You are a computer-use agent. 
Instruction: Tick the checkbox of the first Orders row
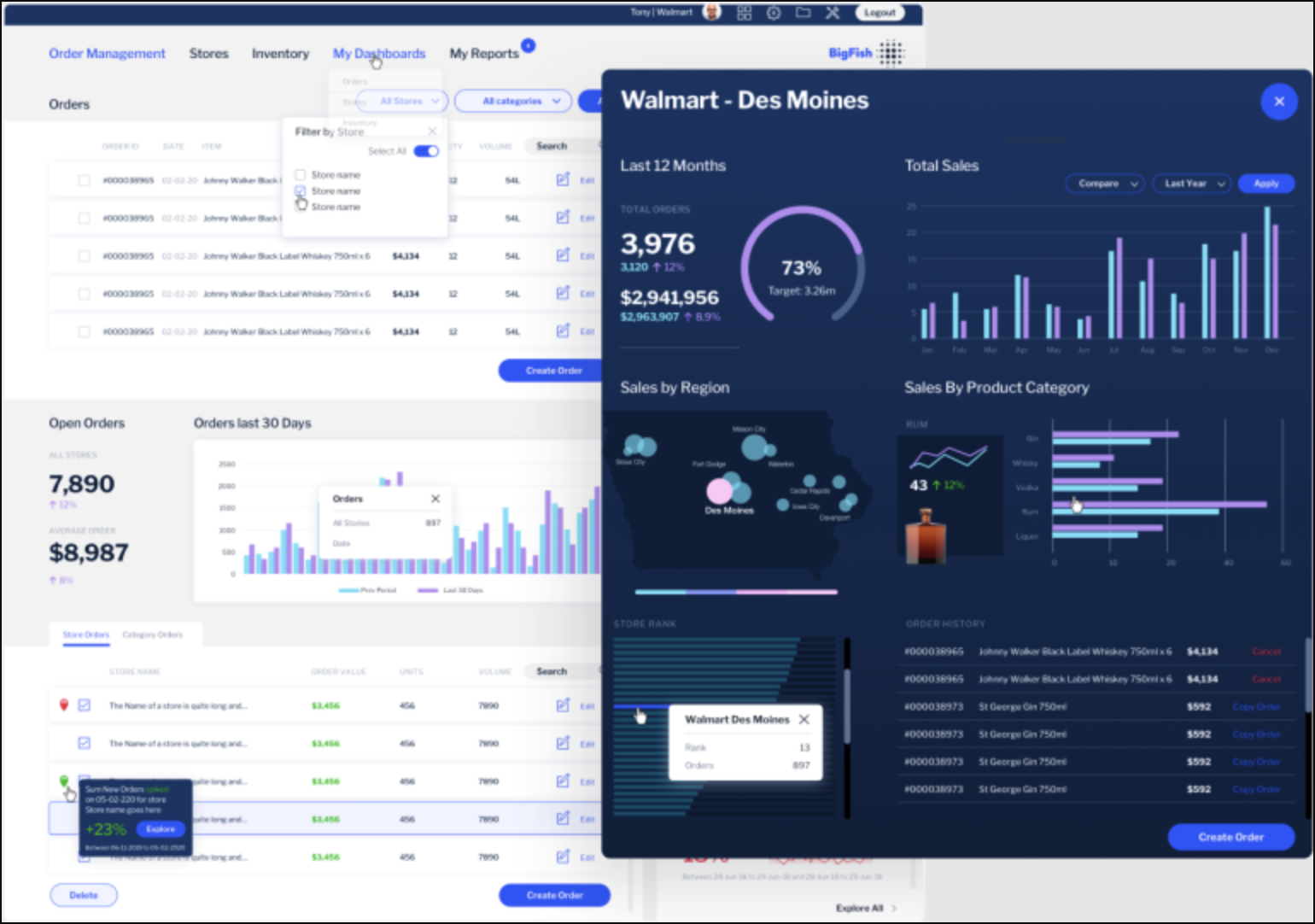84,180
